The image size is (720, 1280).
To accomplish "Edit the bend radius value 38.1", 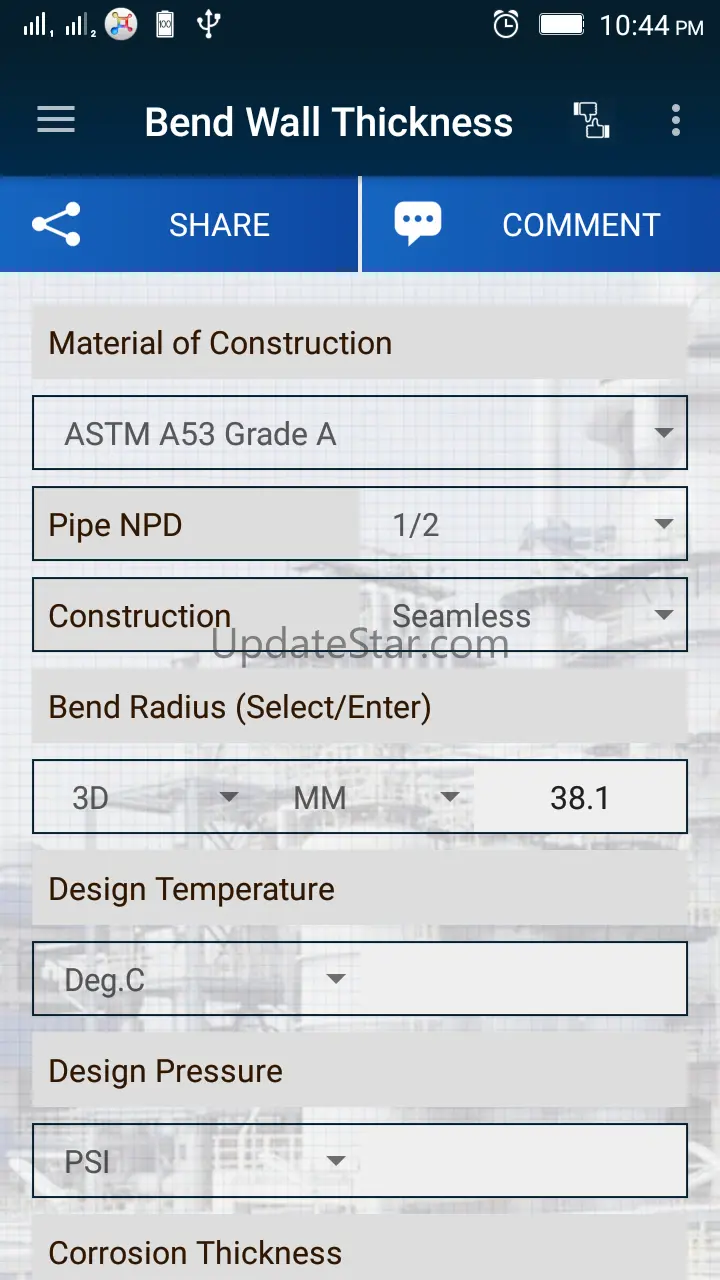I will (580, 797).
